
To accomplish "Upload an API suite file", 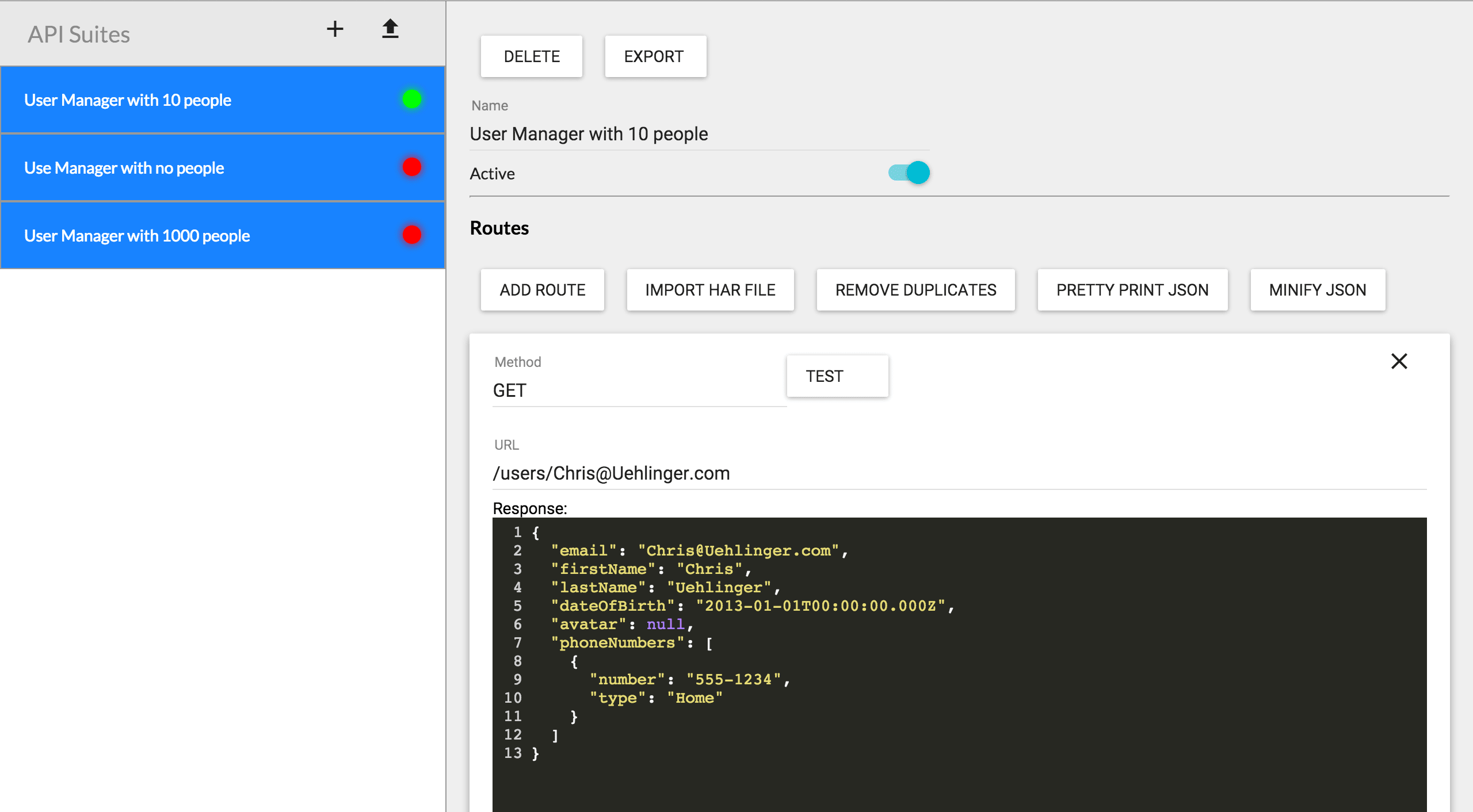I will [x=390, y=28].
